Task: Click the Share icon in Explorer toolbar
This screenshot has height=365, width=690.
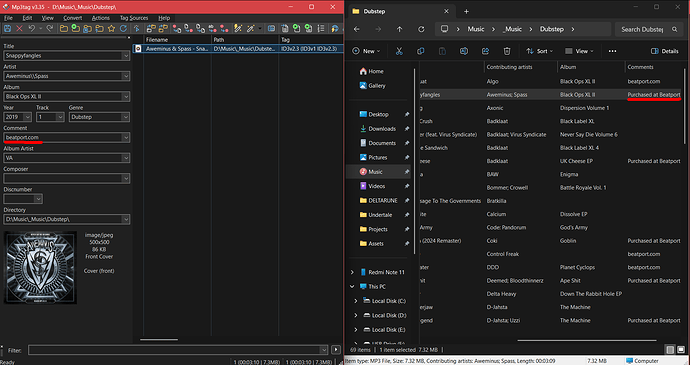Action: [x=485, y=51]
